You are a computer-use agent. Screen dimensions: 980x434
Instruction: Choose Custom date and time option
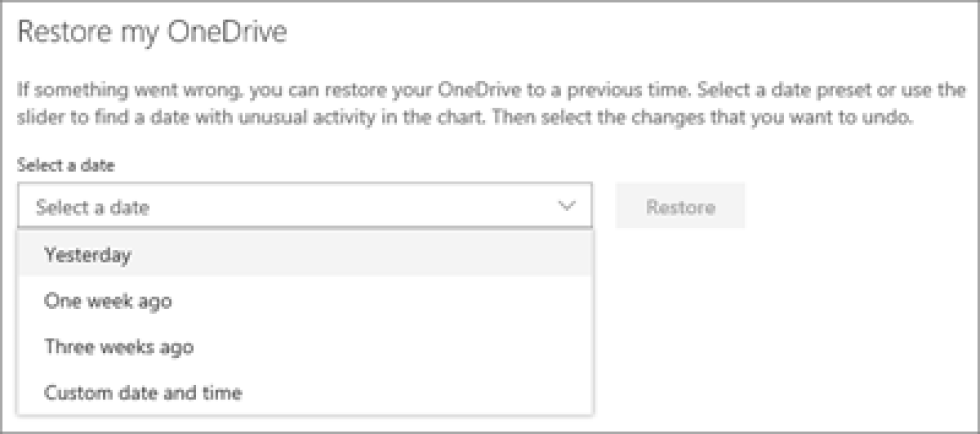(x=143, y=393)
